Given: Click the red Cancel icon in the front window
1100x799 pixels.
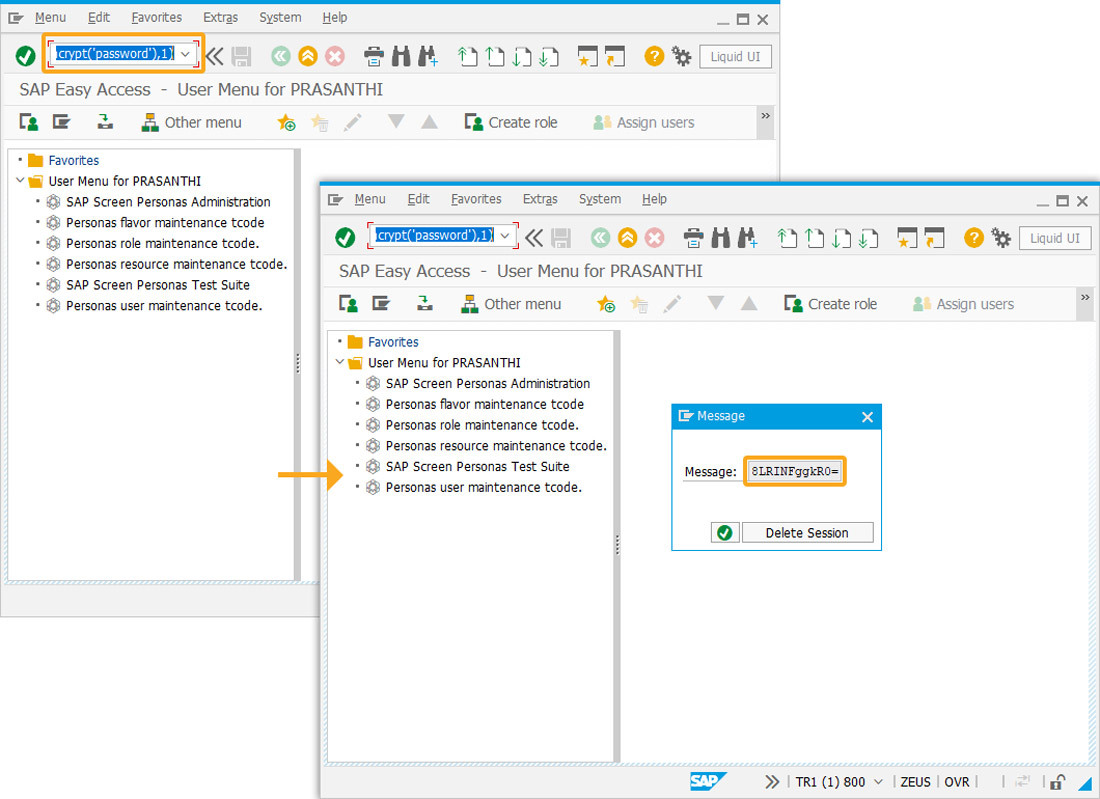Looking at the screenshot, I should 655,238.
